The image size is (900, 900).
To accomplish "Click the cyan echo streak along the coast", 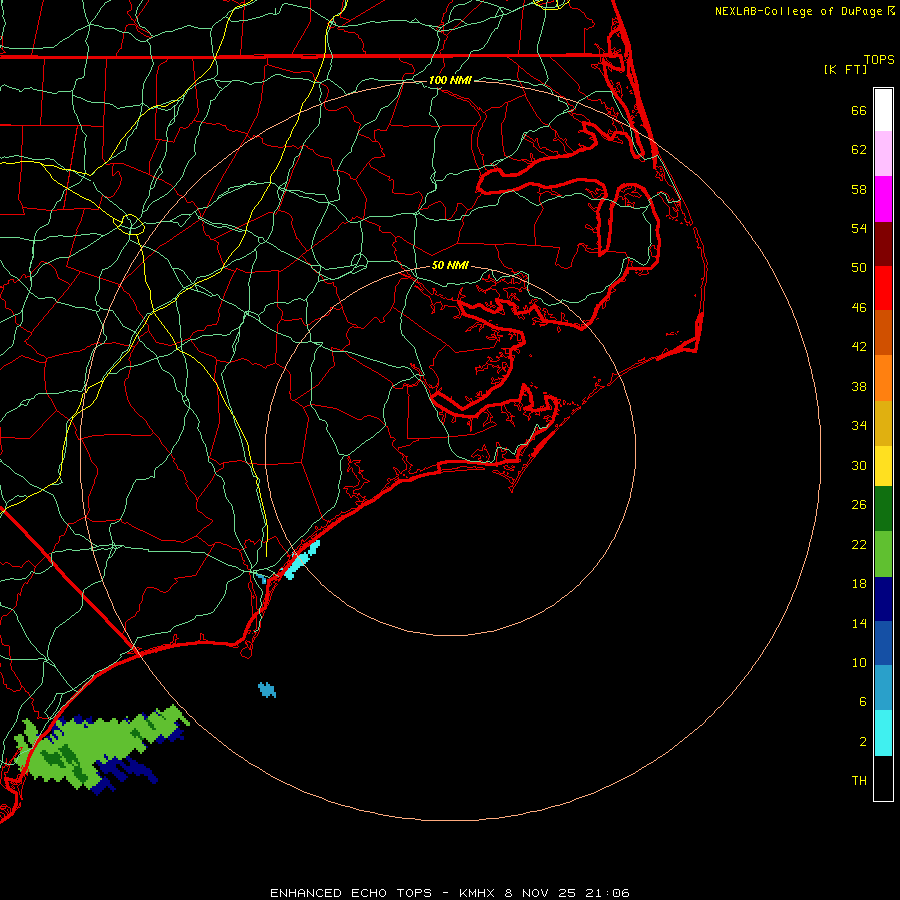I will click(301, 560).
